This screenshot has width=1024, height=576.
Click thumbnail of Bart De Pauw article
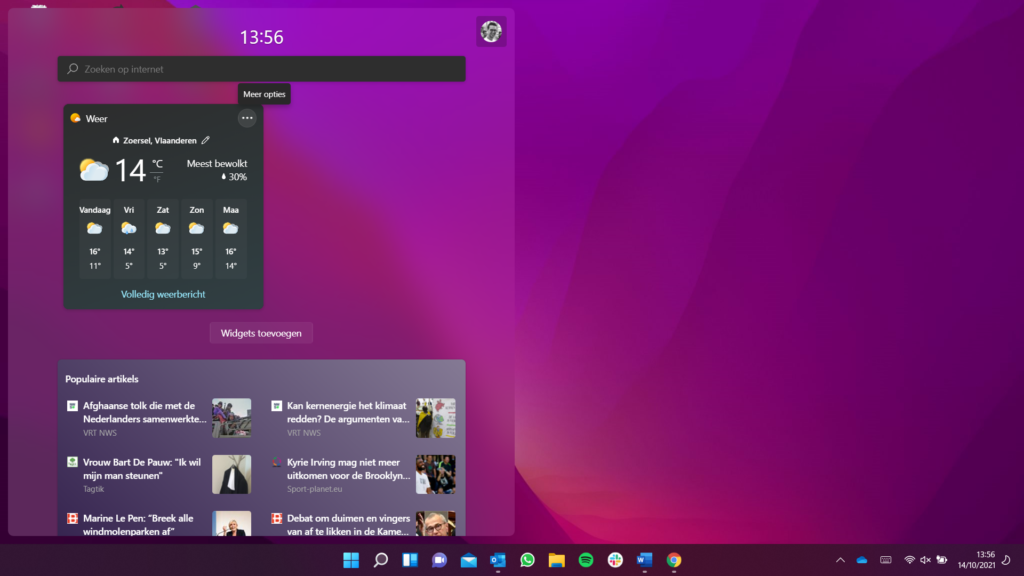(x=231, y=474)
